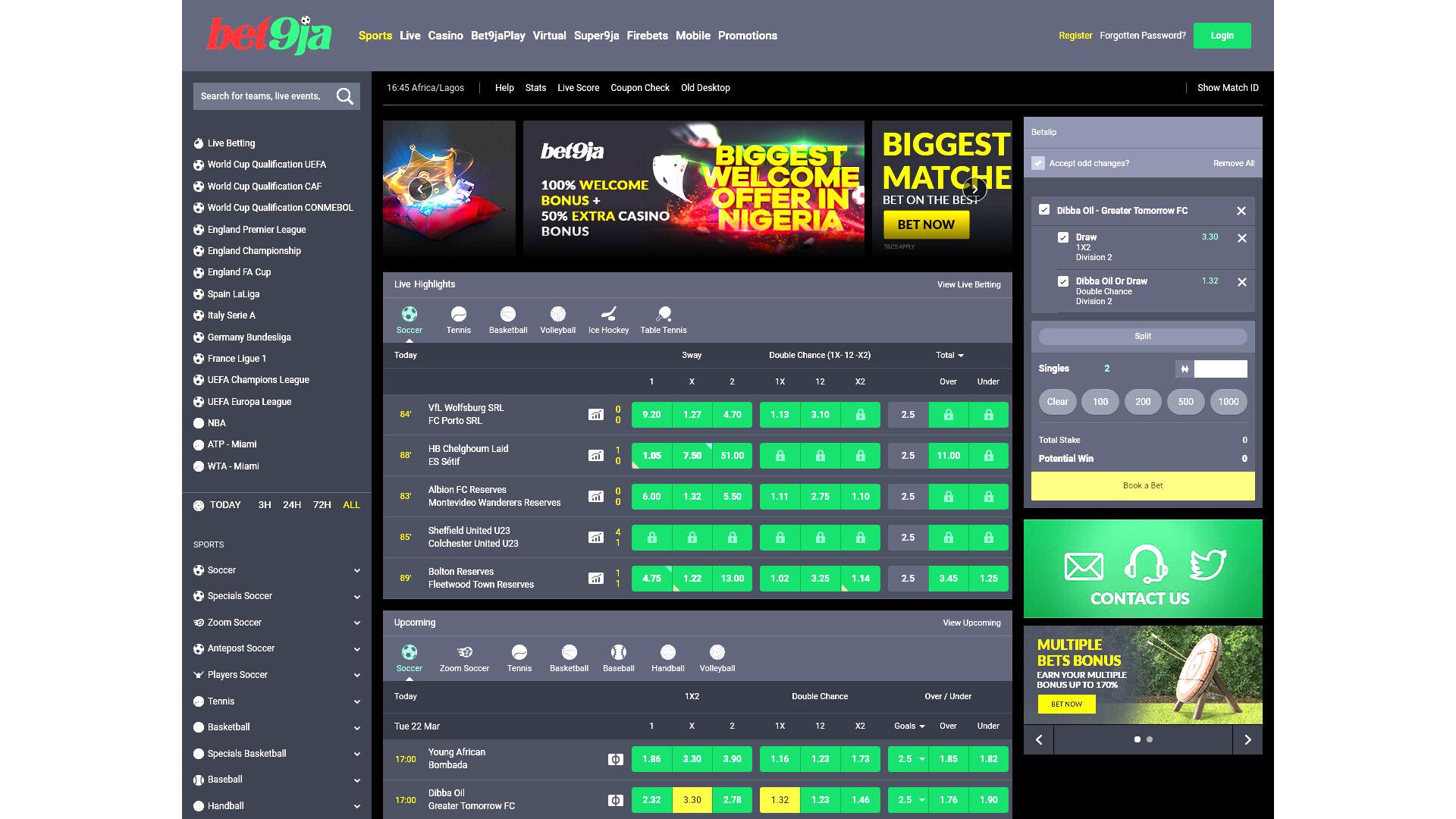Screen dimensions: 1456x819
Task: Open the Total market dropdown
Action: point(949,355)
